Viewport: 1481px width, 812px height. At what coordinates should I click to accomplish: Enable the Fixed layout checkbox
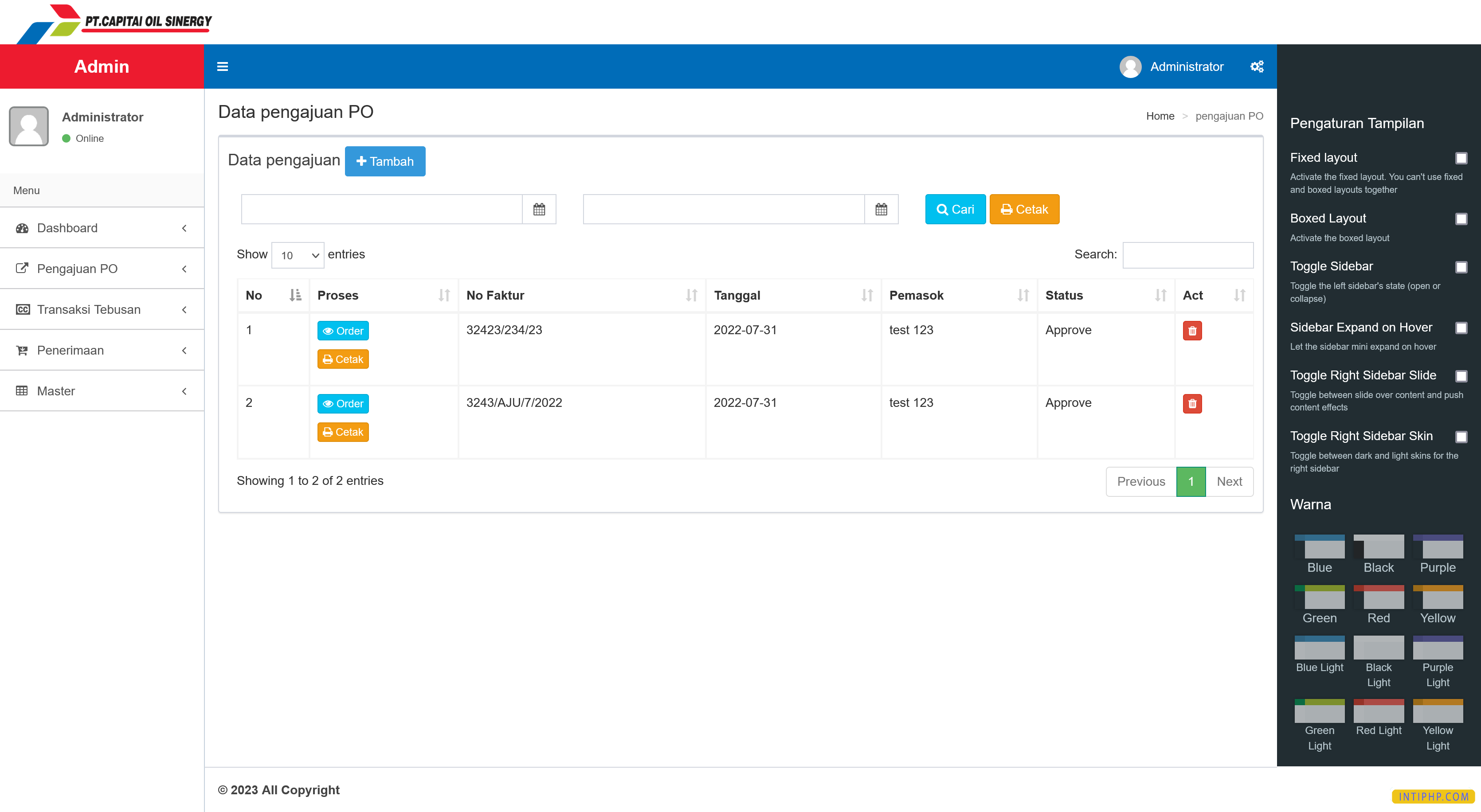tap(1461, 158)
